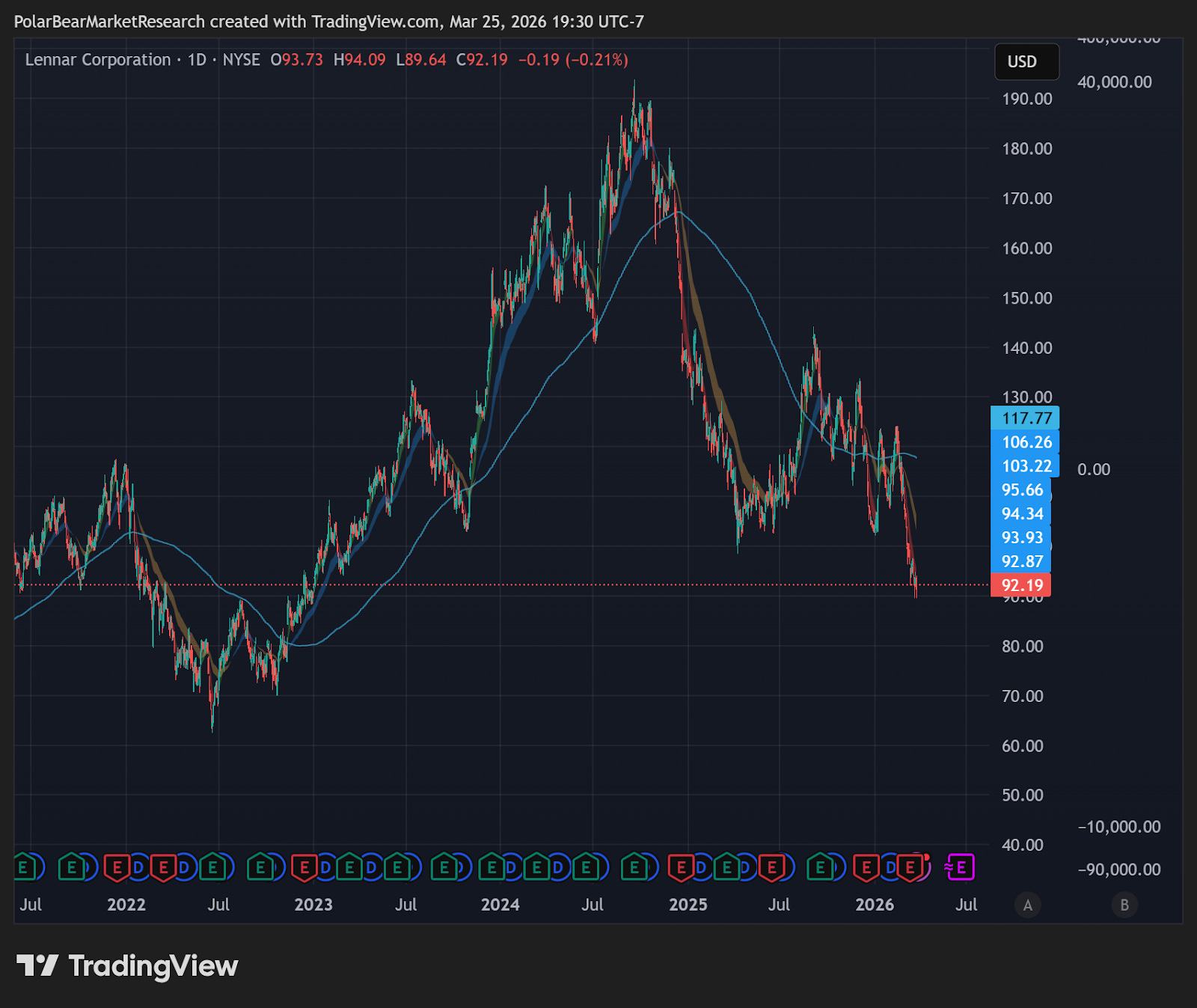1197x1008 pixels.
Task: Click the 190.00 level on price axis
Action: pos(1026,99)
